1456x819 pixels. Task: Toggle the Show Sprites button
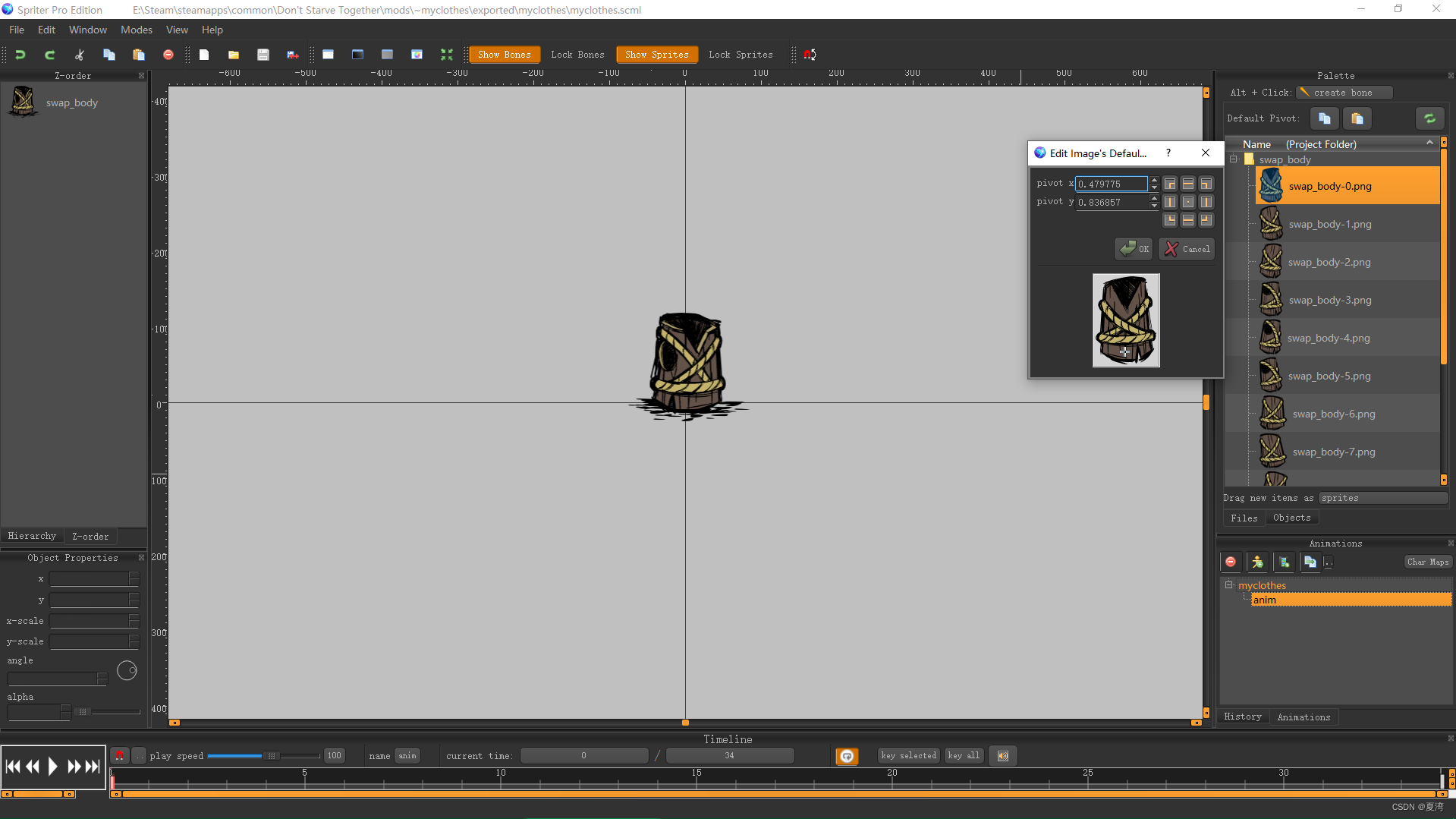(x=657, y=55)
